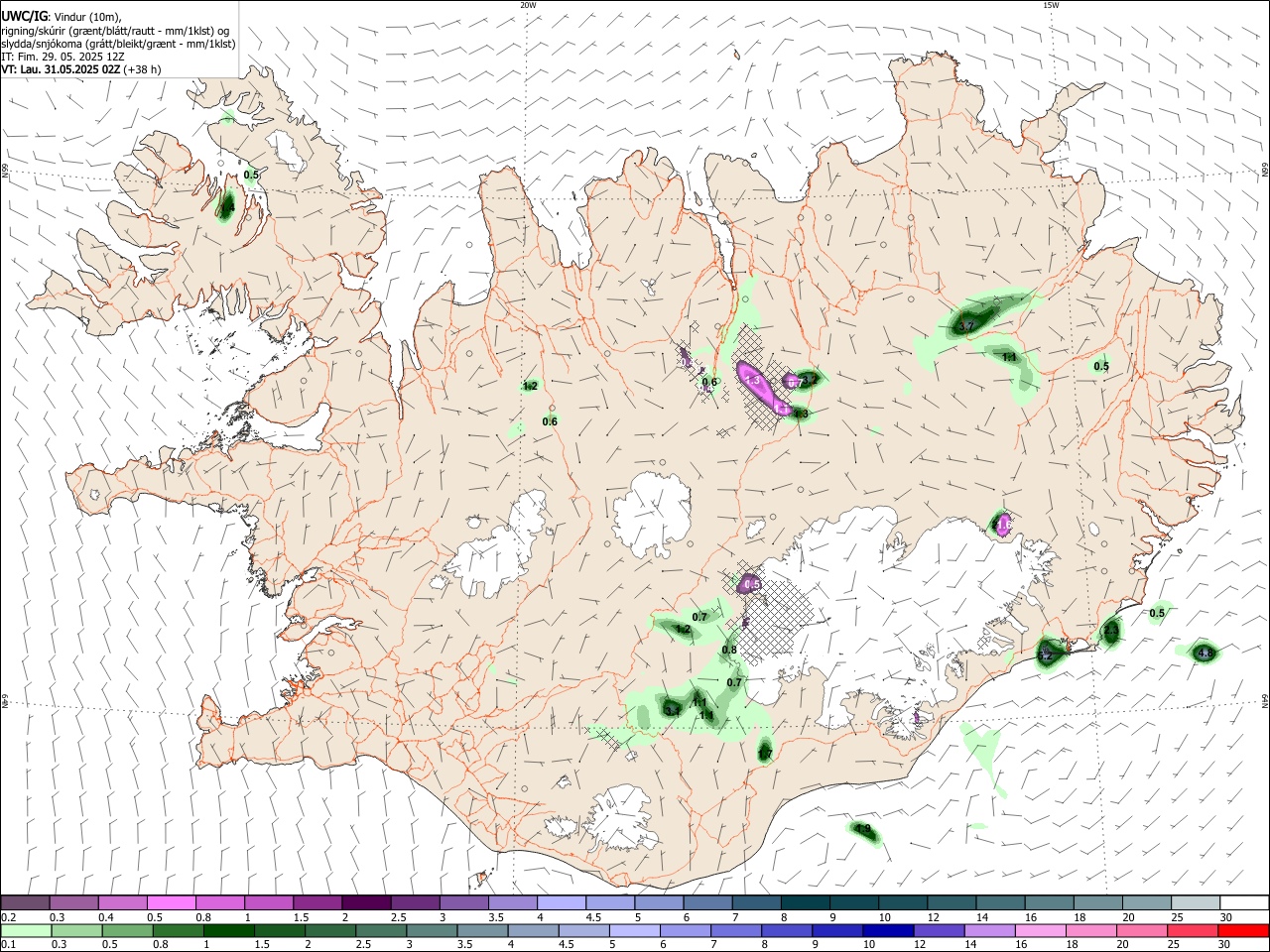This screenshot has height=952, width=1270.
Task: Click the 2.3 precipitation value on the map
Action: [1111, 630]
